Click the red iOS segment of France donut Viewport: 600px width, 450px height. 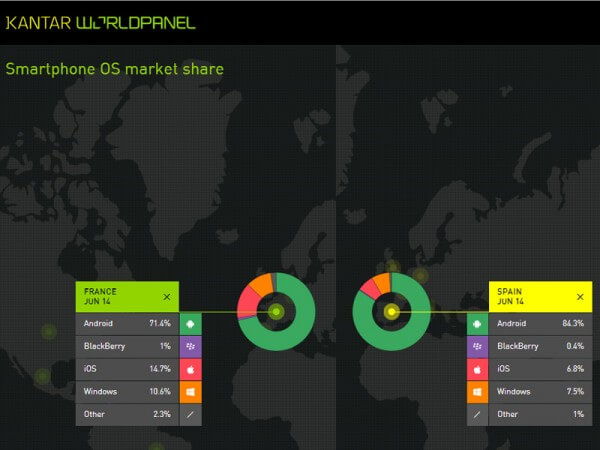click(248, 302)
